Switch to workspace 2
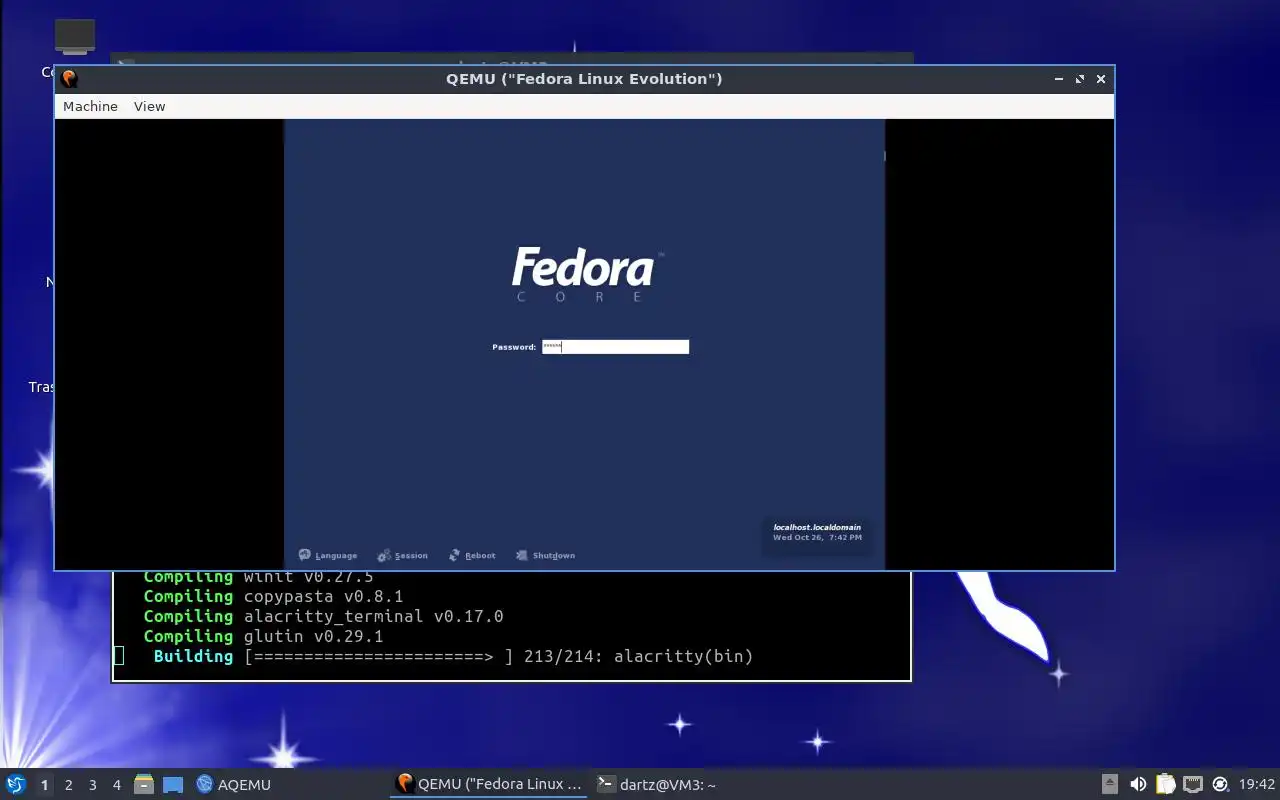Viewport: 1280px width, 800px height. click(x=68, y=785)
